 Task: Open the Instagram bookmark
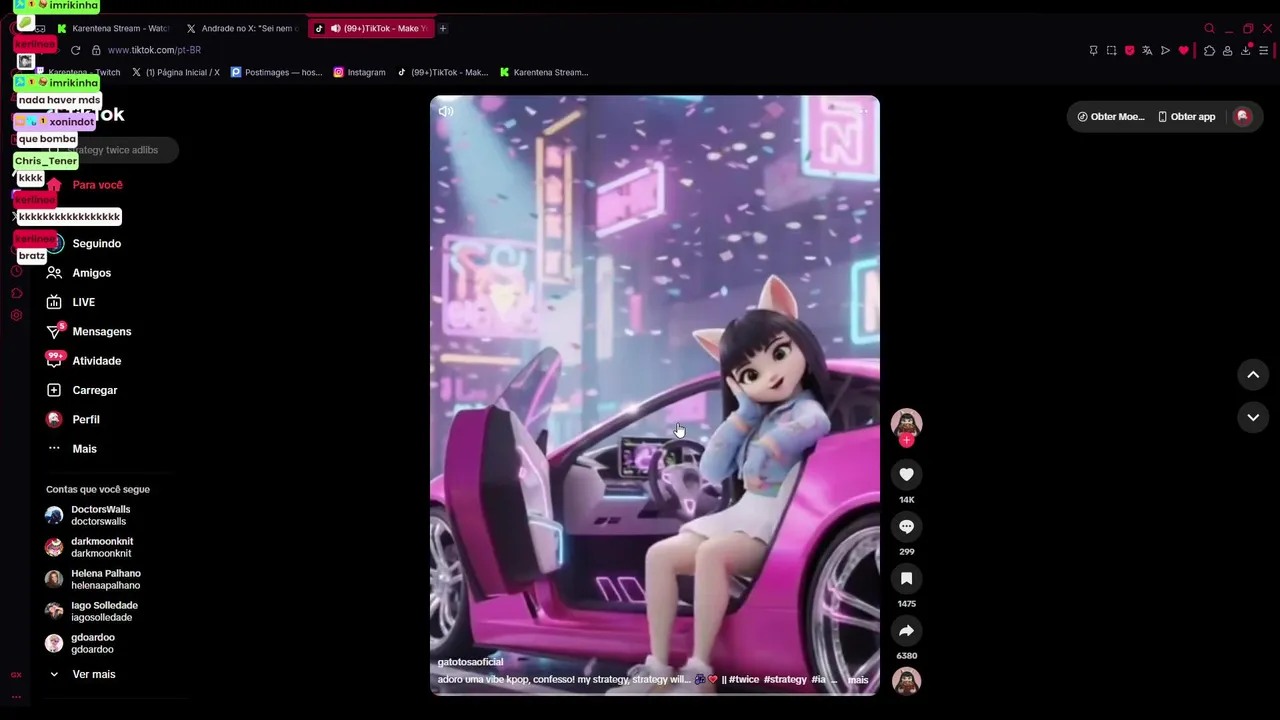[x=359, y=72]
